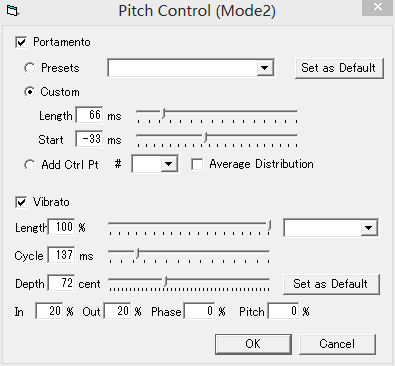Click the vibrato Cycle ms field
The image size is (395, 366).
click(61, 255)
